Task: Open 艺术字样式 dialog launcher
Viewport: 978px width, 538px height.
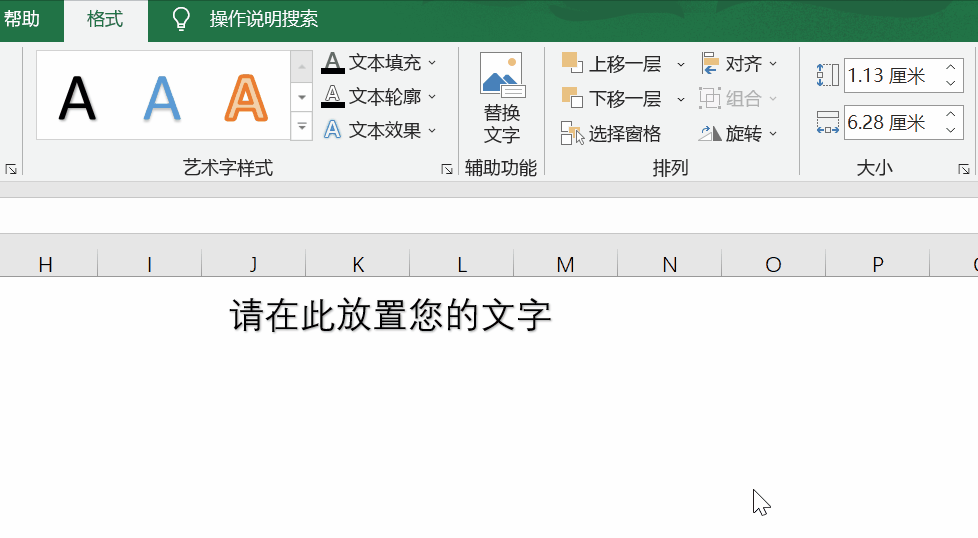Action: tap(447, 169)
